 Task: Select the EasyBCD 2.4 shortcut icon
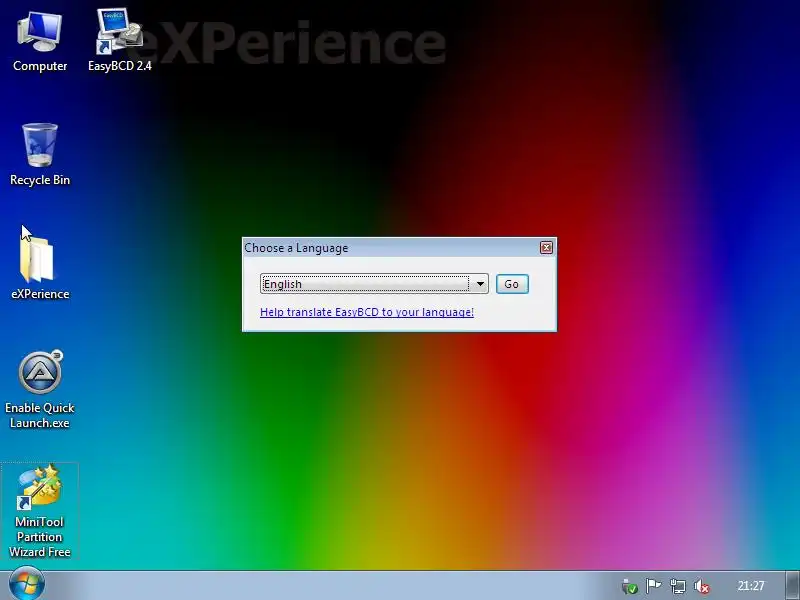(x=119, y=41)
